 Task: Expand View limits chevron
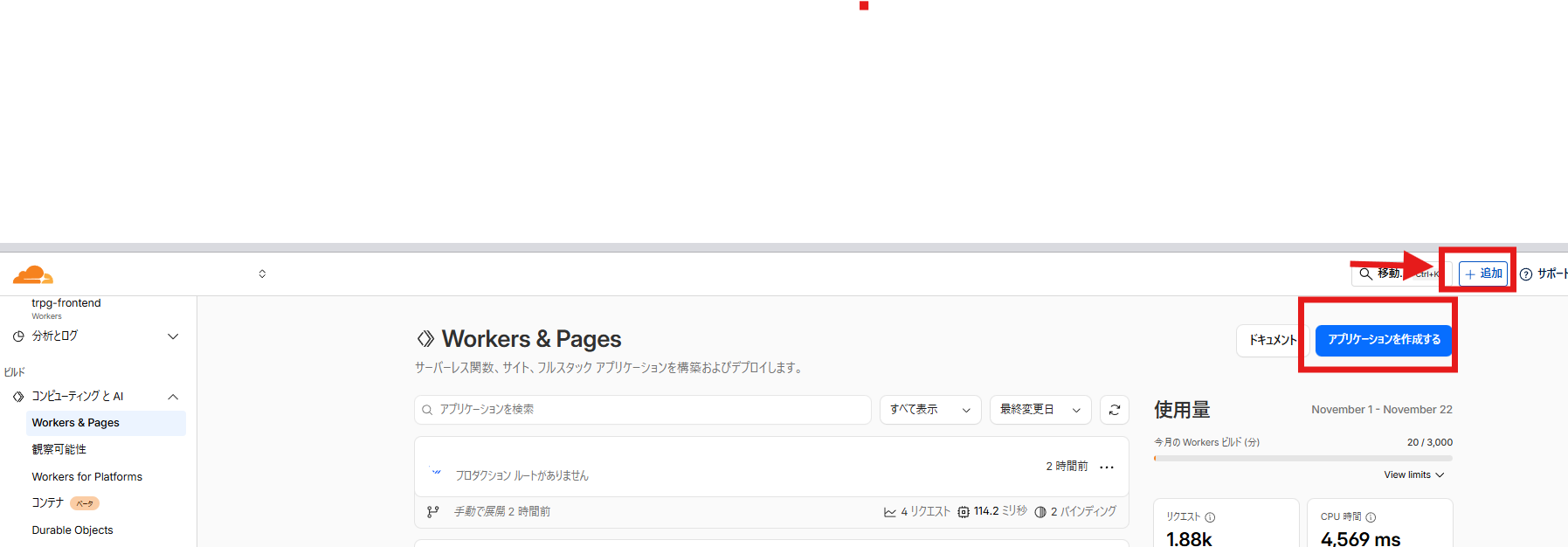pos(1440,475)
